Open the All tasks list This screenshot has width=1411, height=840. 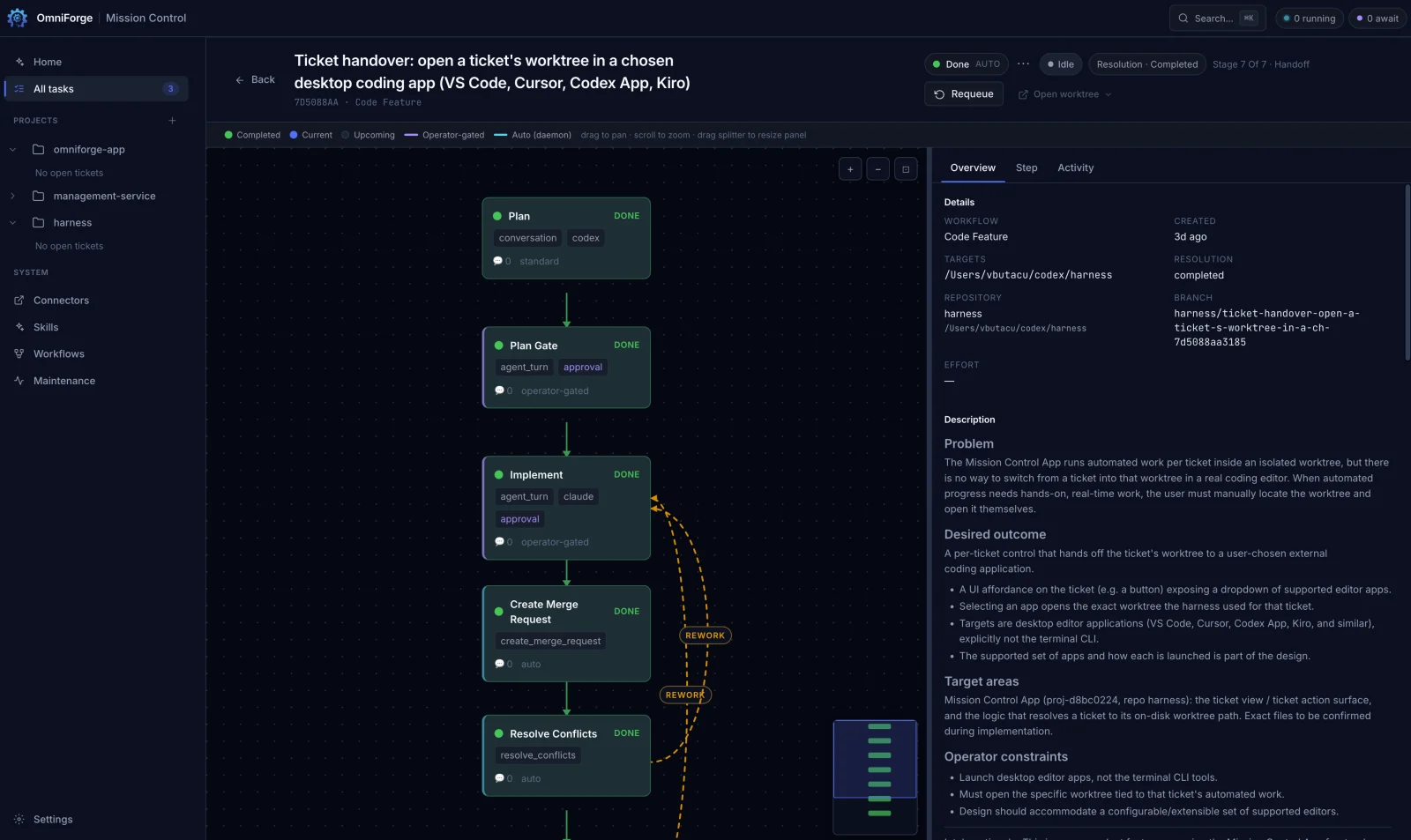click(x=96, y=89)
